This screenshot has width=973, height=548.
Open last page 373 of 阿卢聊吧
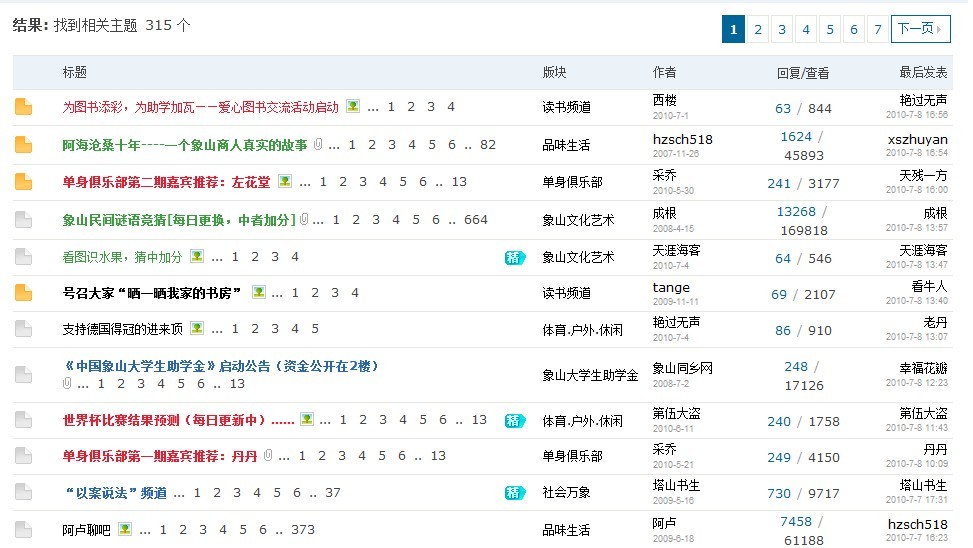[x=302, y=529]
